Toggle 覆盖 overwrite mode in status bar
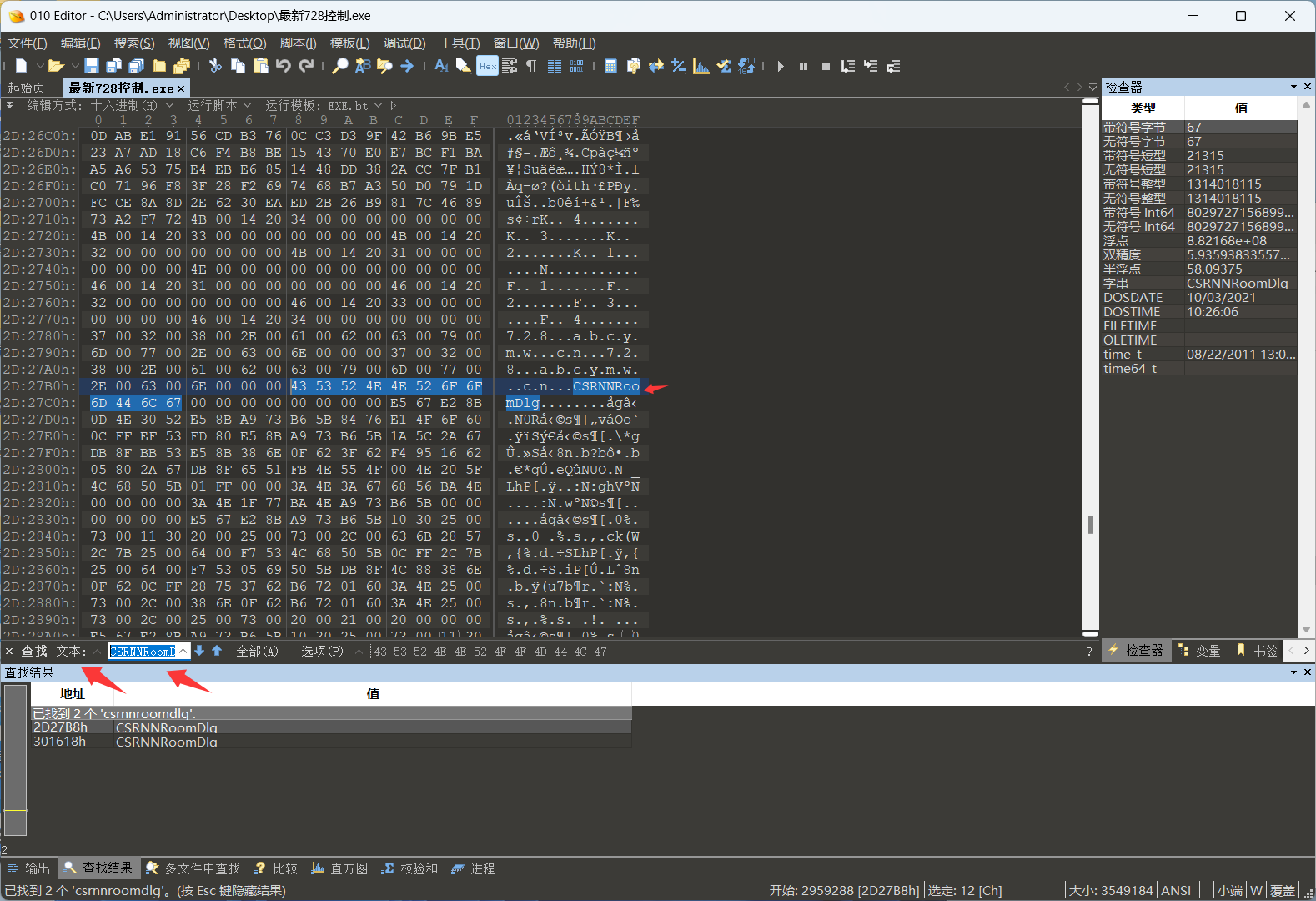 pyautogui.click(x=1282, y=890)
